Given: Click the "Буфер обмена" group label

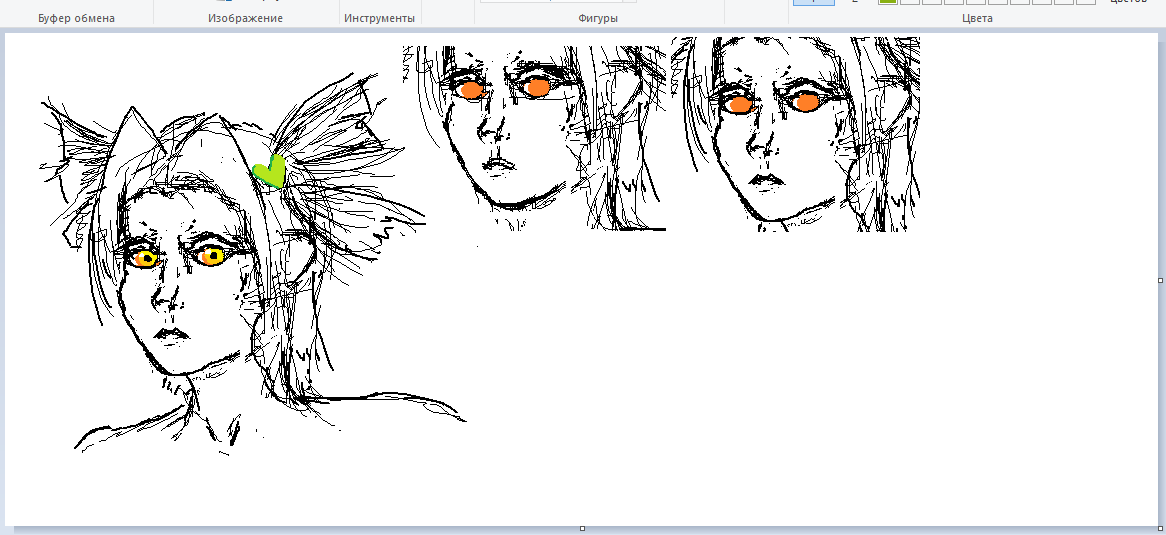Looking at the screenshot, I should tap(77, 18).
